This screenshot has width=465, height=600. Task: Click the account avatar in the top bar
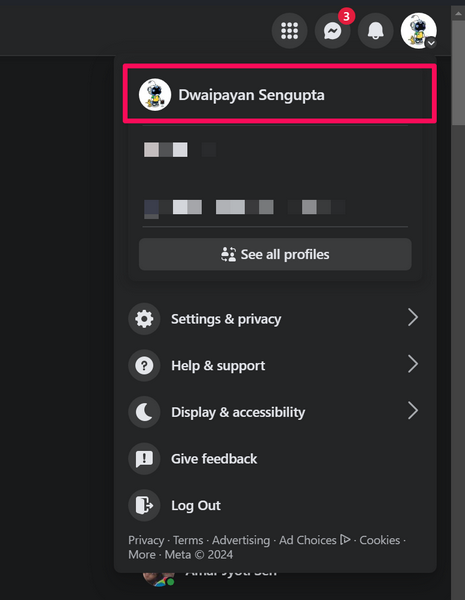click(x=419, y=31)
